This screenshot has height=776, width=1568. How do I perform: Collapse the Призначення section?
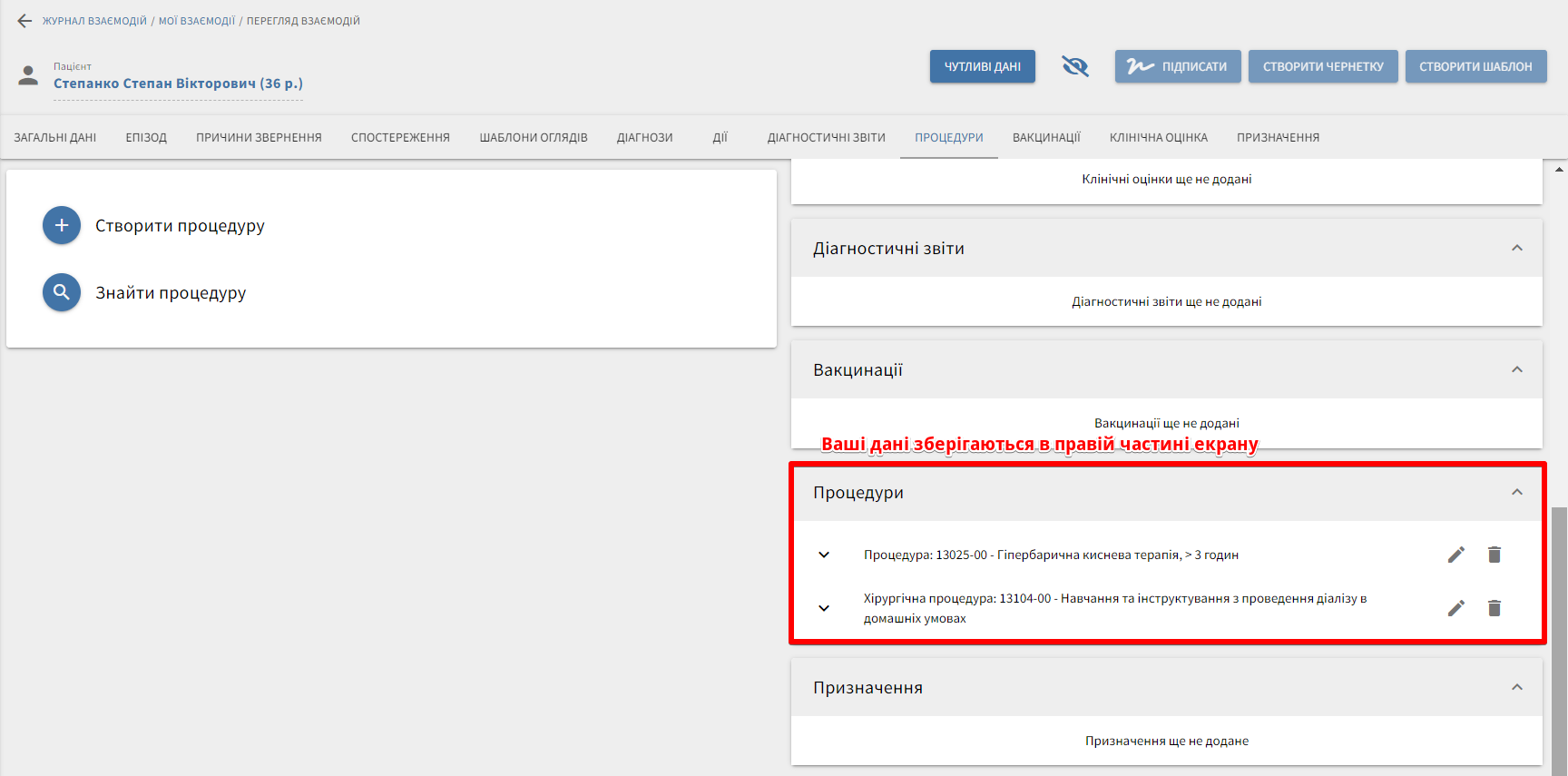point(1516,688)
